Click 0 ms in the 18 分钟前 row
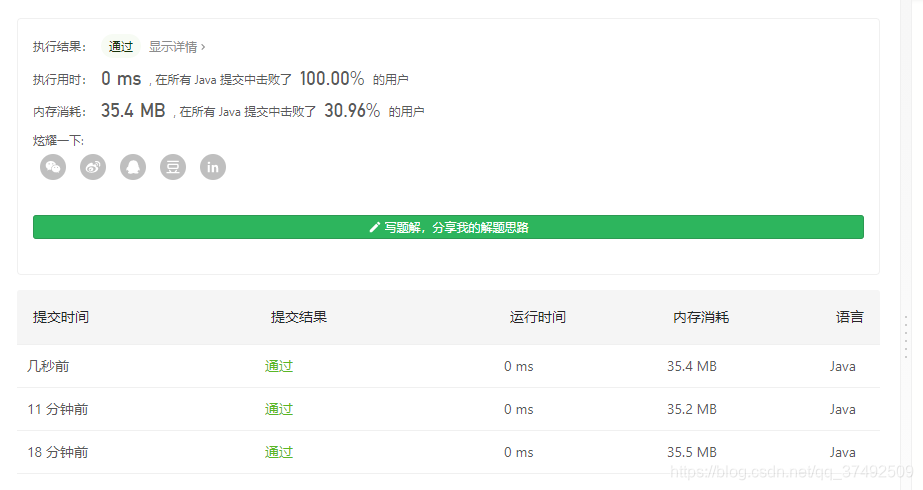 [x=519, y=452]
